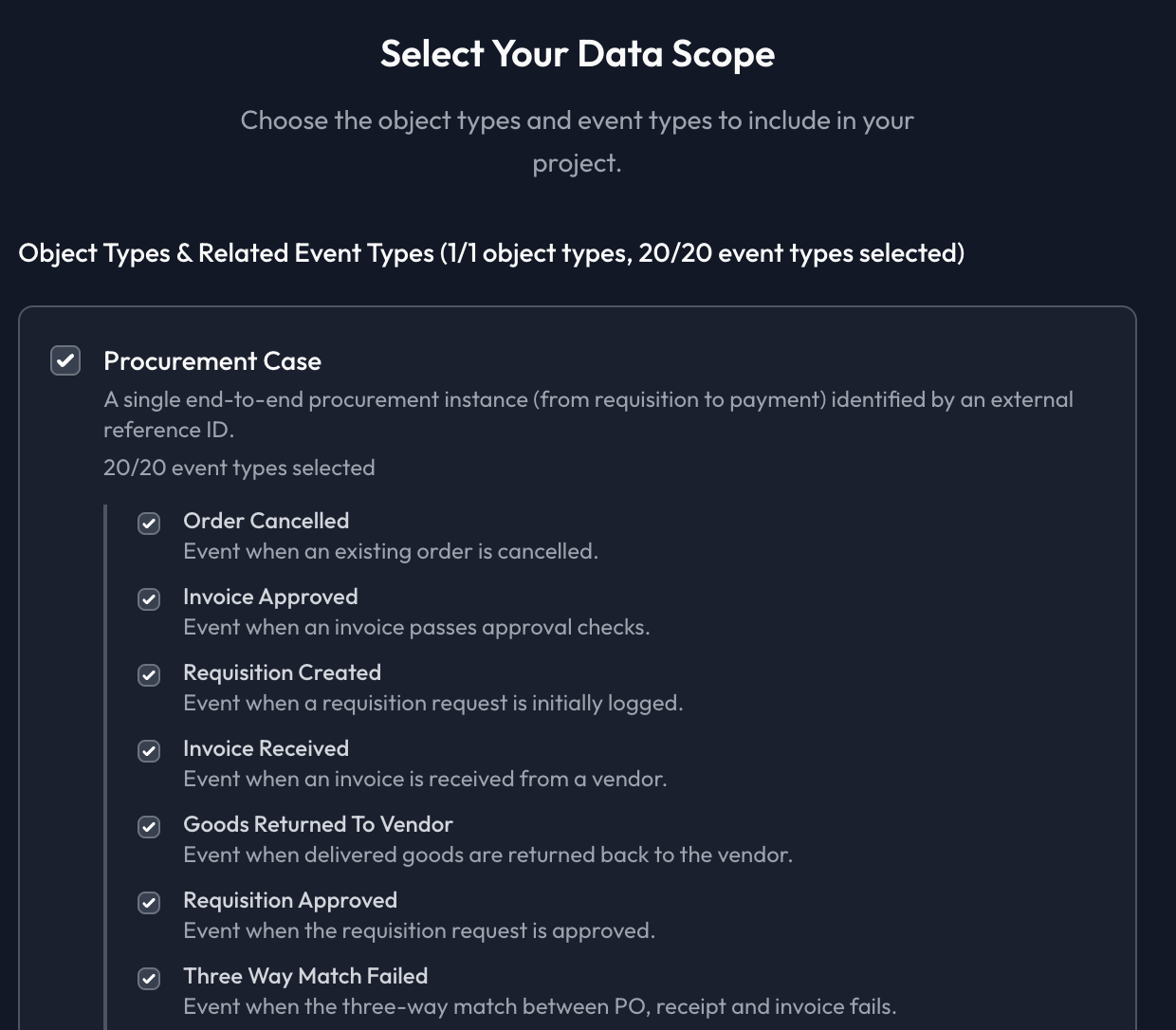Click the Procurement Case title text
The image size is (1176, 1030).
[212, 361]
